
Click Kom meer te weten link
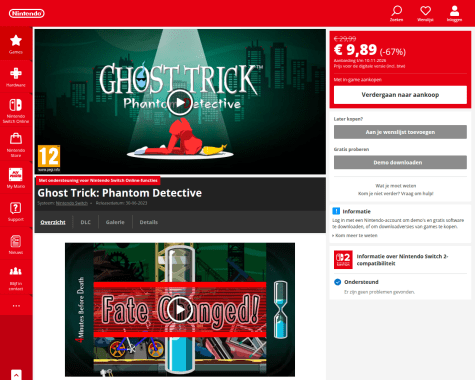(355, 235)
